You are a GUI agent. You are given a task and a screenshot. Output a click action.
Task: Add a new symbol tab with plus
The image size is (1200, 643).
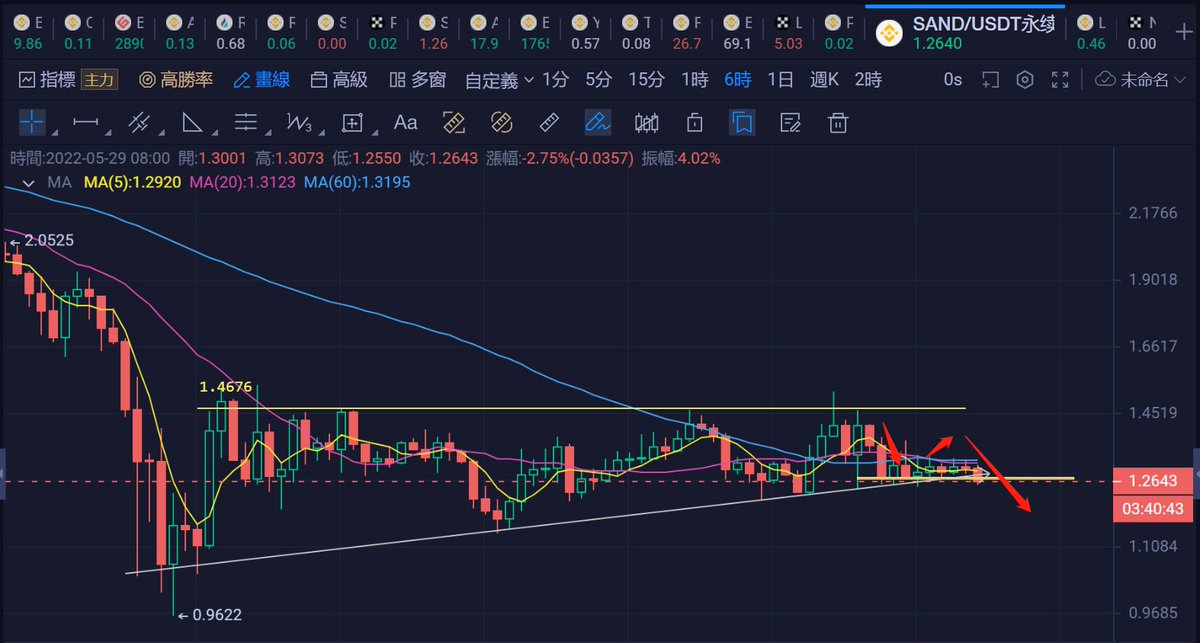[1183, 31]
